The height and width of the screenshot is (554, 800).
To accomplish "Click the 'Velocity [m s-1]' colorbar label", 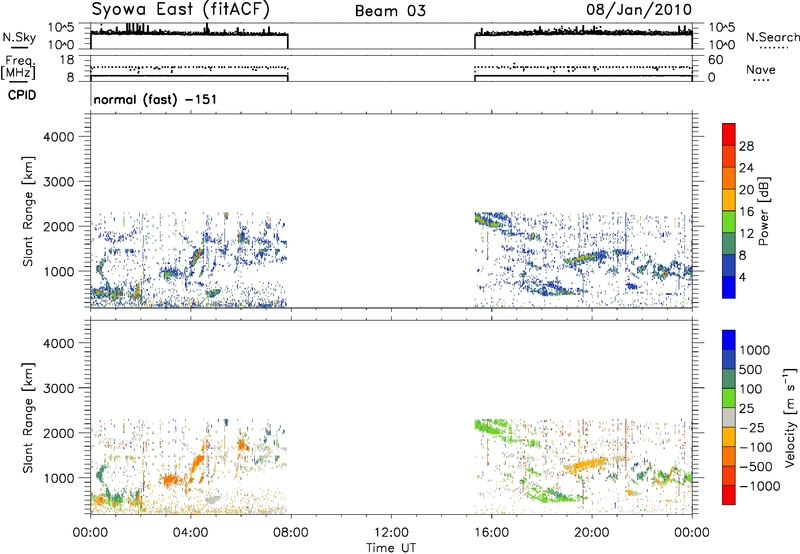I will pyautogui.click(x=790, y=417).
